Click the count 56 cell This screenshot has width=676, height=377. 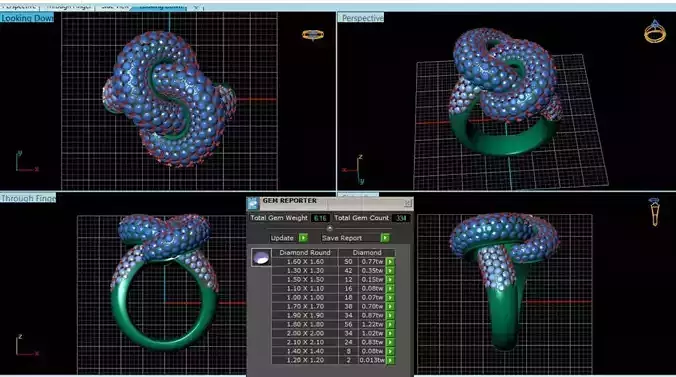tap(348, 324)
